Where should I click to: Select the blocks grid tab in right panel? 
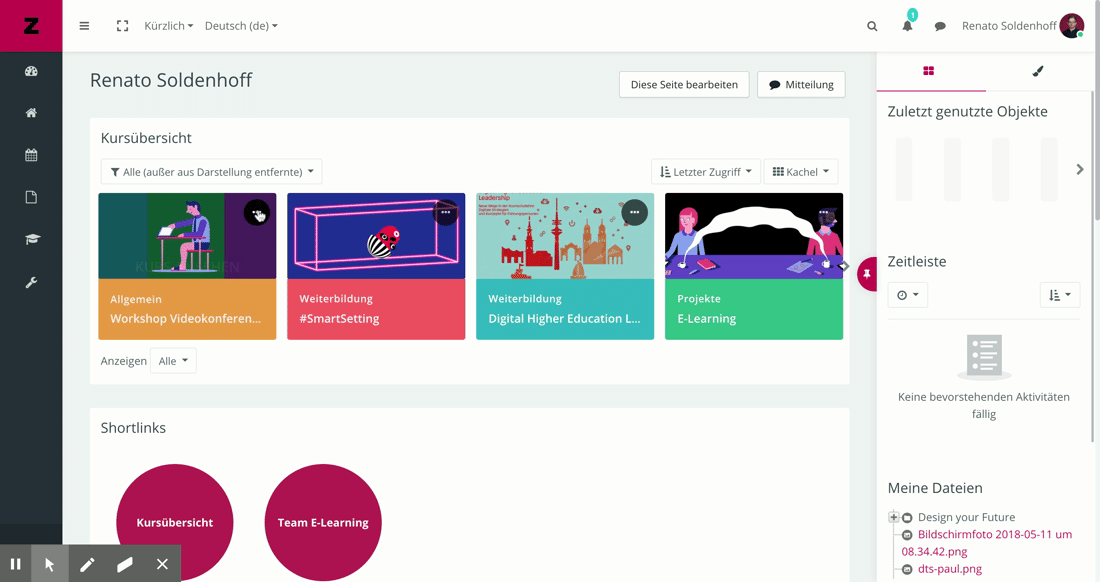click(929, 71)
